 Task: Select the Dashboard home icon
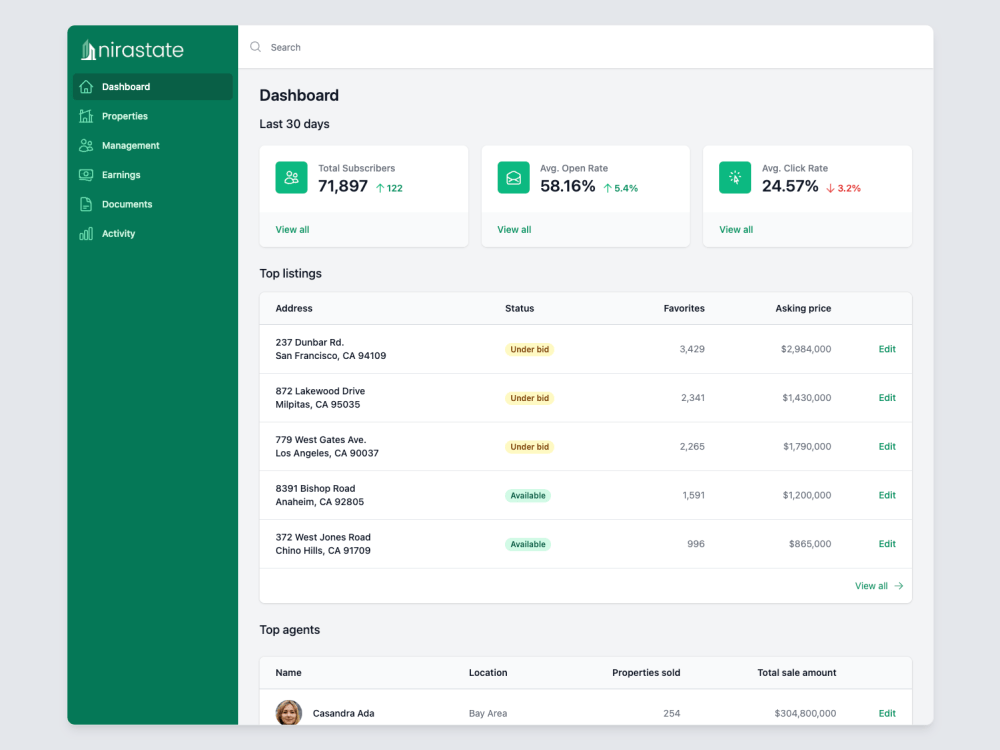click(x=86, y=87)
